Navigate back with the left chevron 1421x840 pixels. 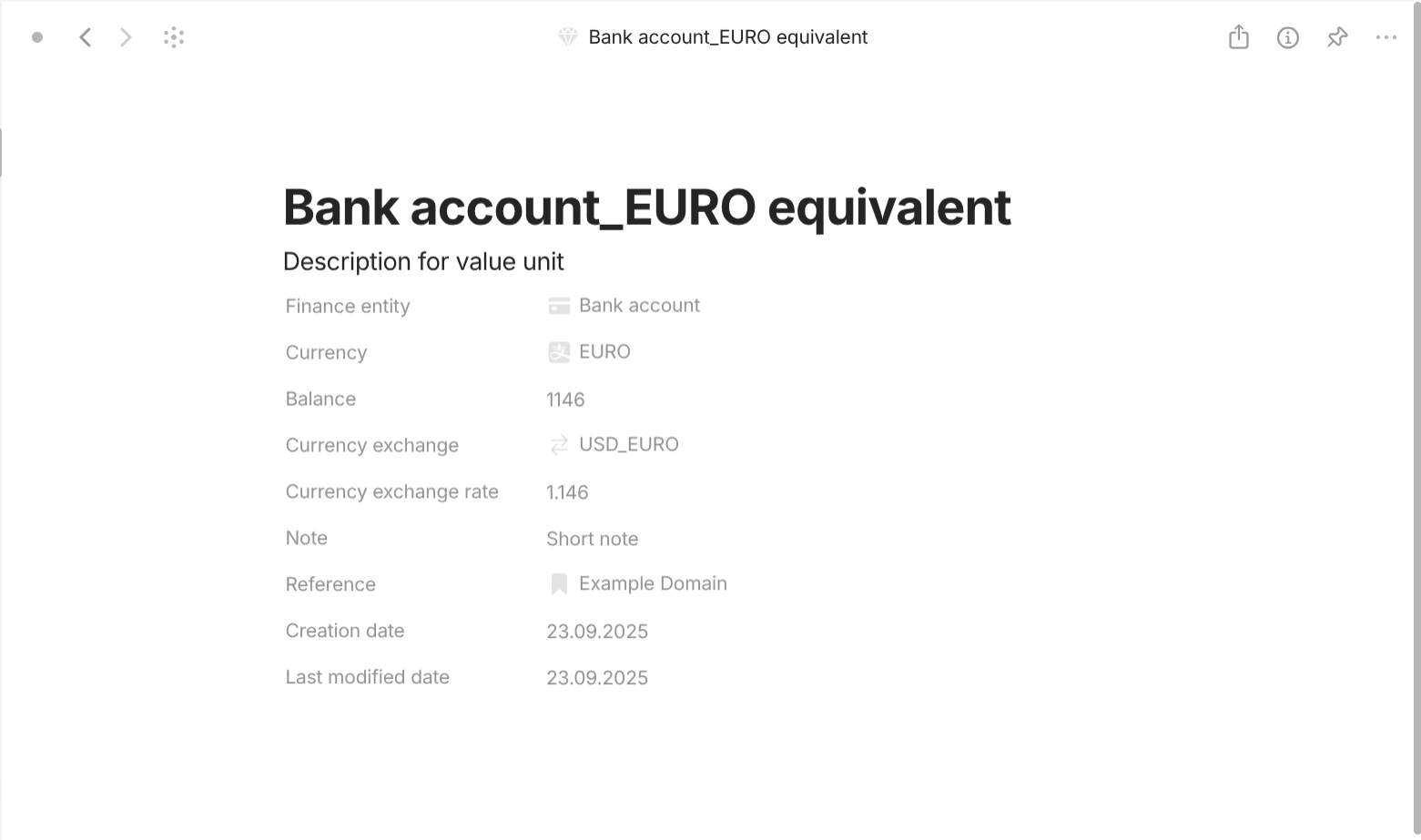pos(85,37)
